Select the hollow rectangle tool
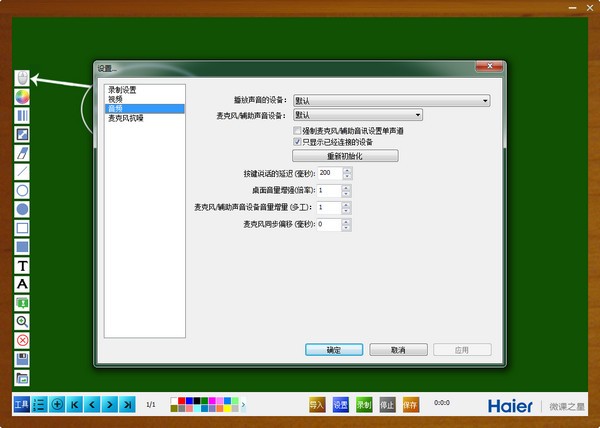The height and width of the screenshot is (428, 600). tap(22, 228)
